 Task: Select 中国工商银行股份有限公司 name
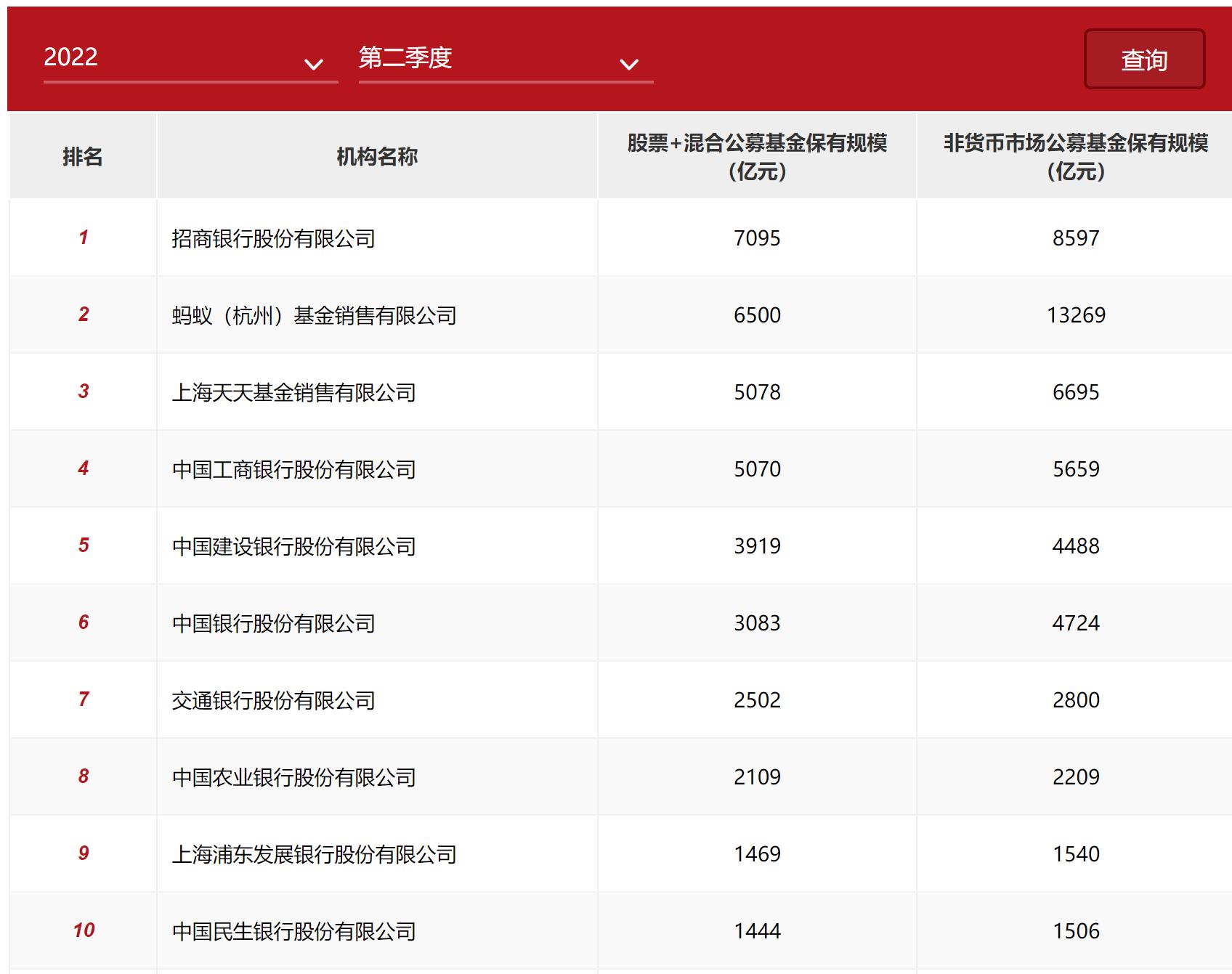(x=293, y=469)
